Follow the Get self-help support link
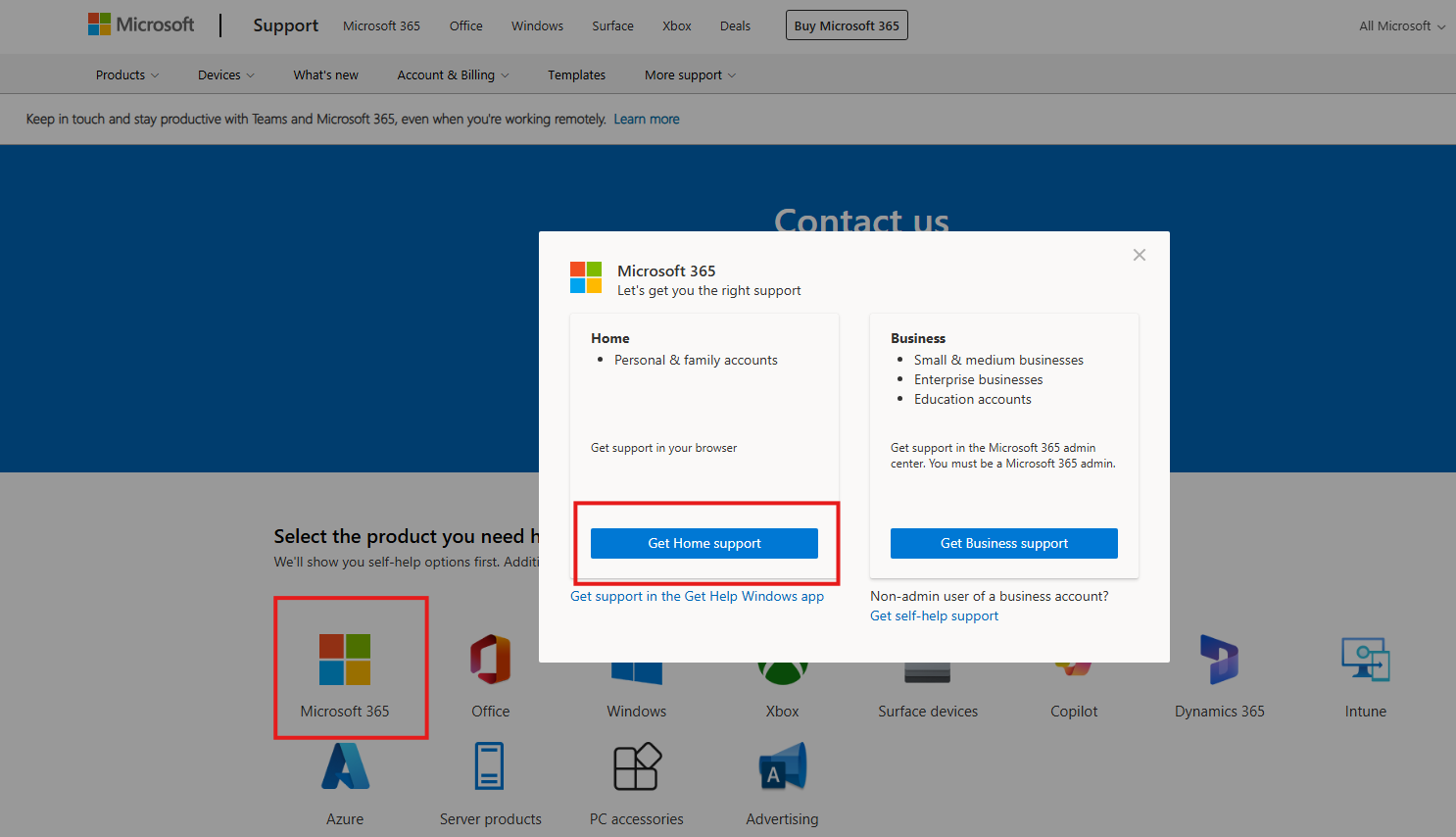The width and height of the screenshot is (1456, 837). pos(935,615)
